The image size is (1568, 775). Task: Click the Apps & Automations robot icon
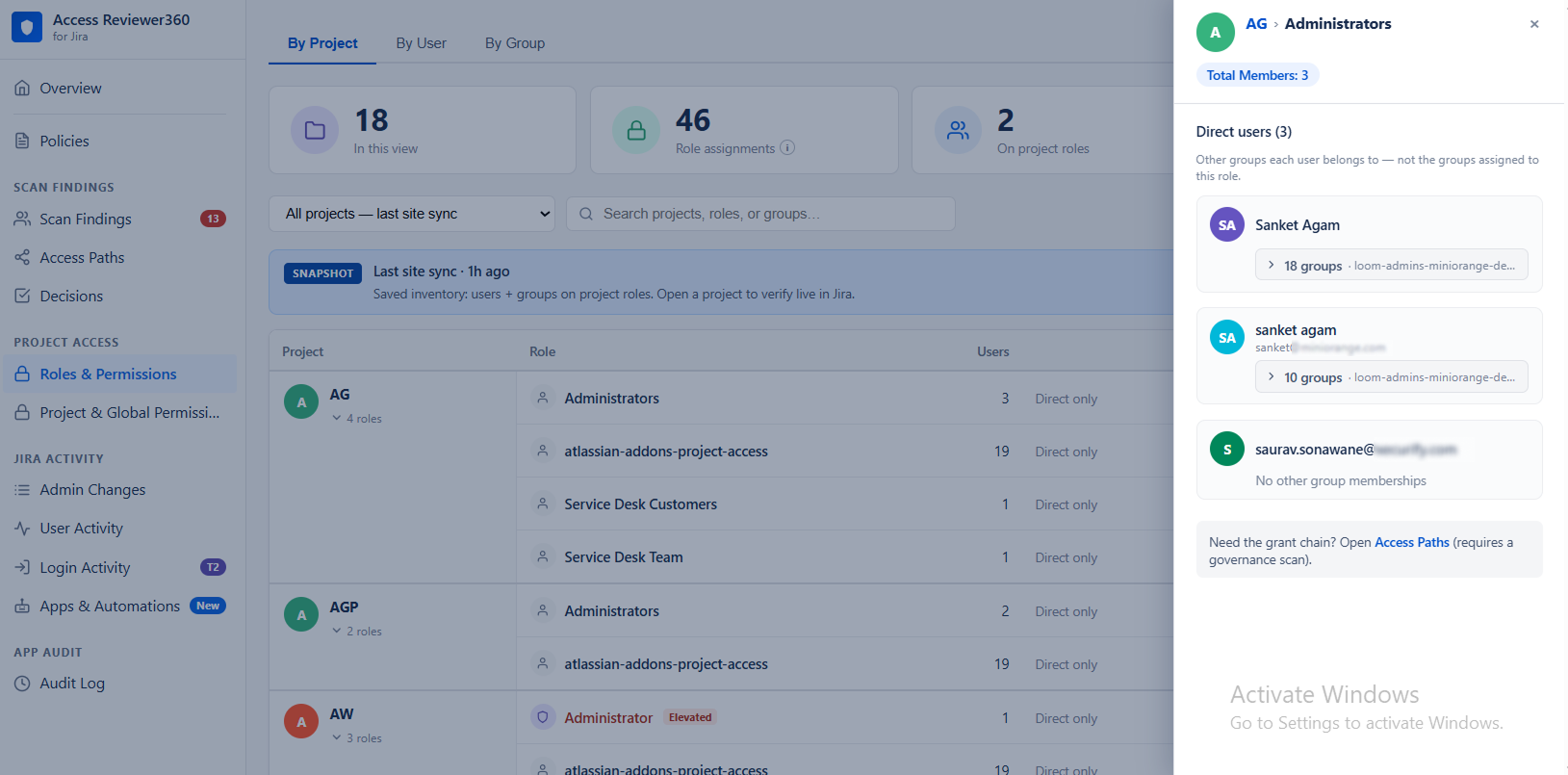pos(22,606)
